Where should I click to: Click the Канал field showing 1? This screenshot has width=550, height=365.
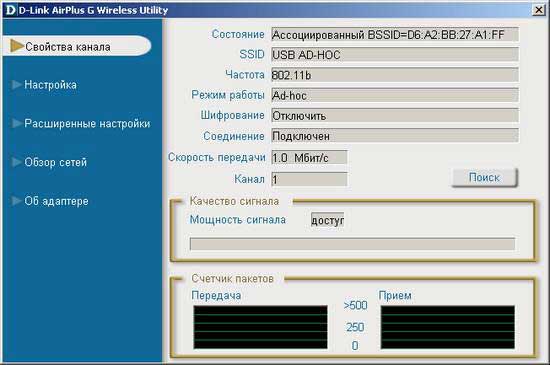click(309, 180)
